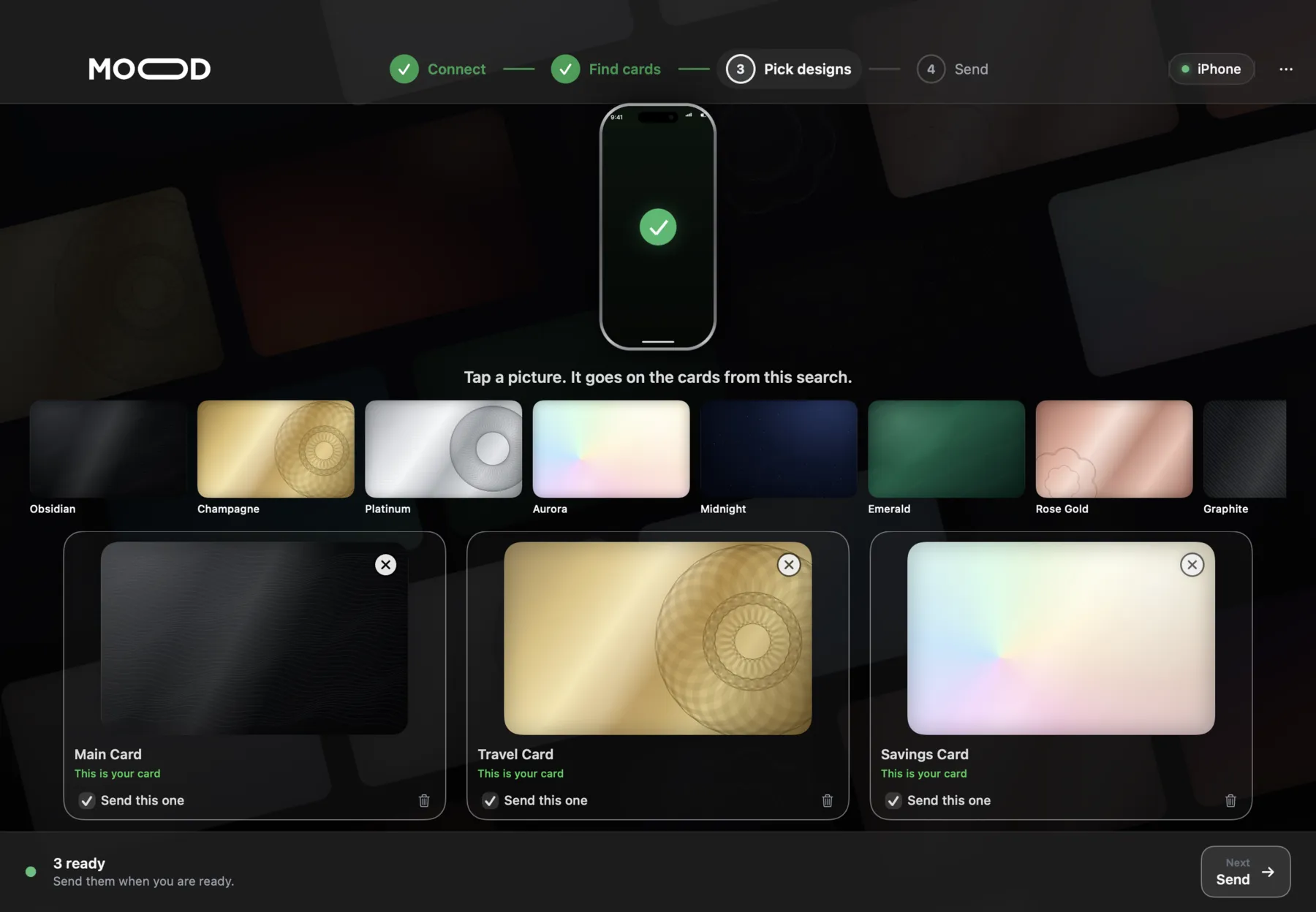The height and width of the screenshot is (912, 1316).
Task: Click the Travel Card champagne preview image
Action: (657, 638)
